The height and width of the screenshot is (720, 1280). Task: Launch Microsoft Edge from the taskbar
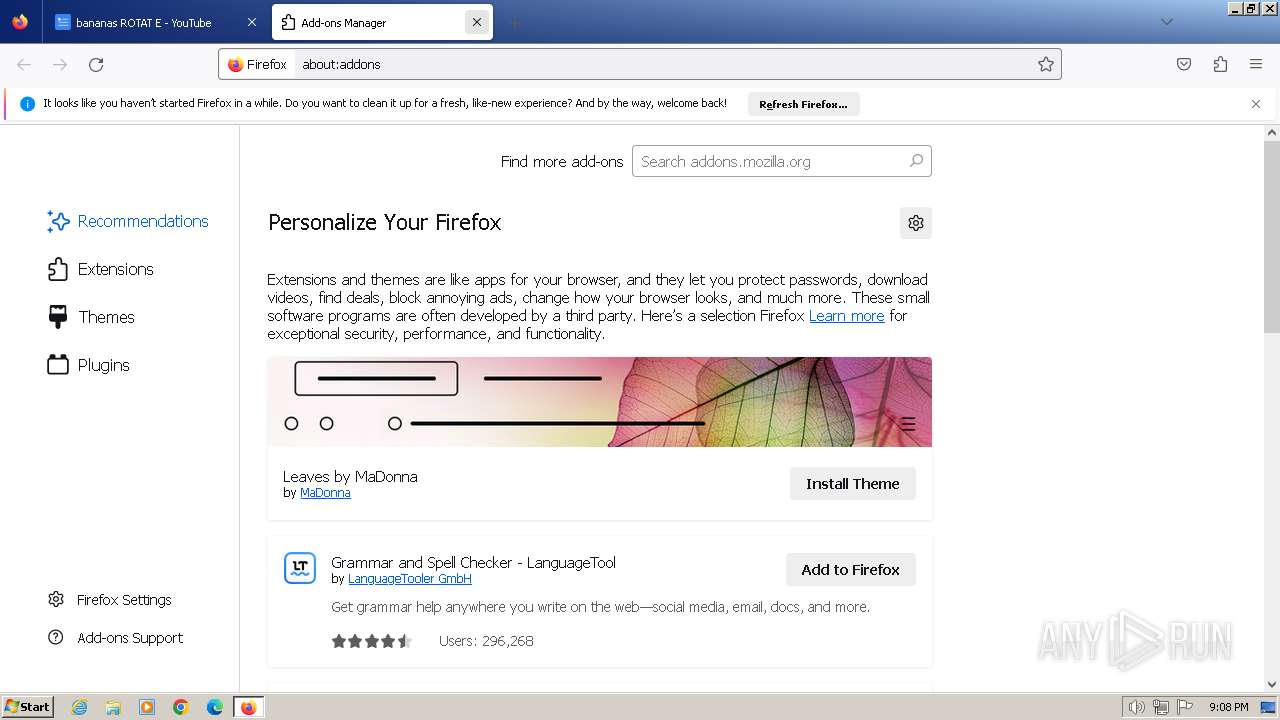coord(215,707)
